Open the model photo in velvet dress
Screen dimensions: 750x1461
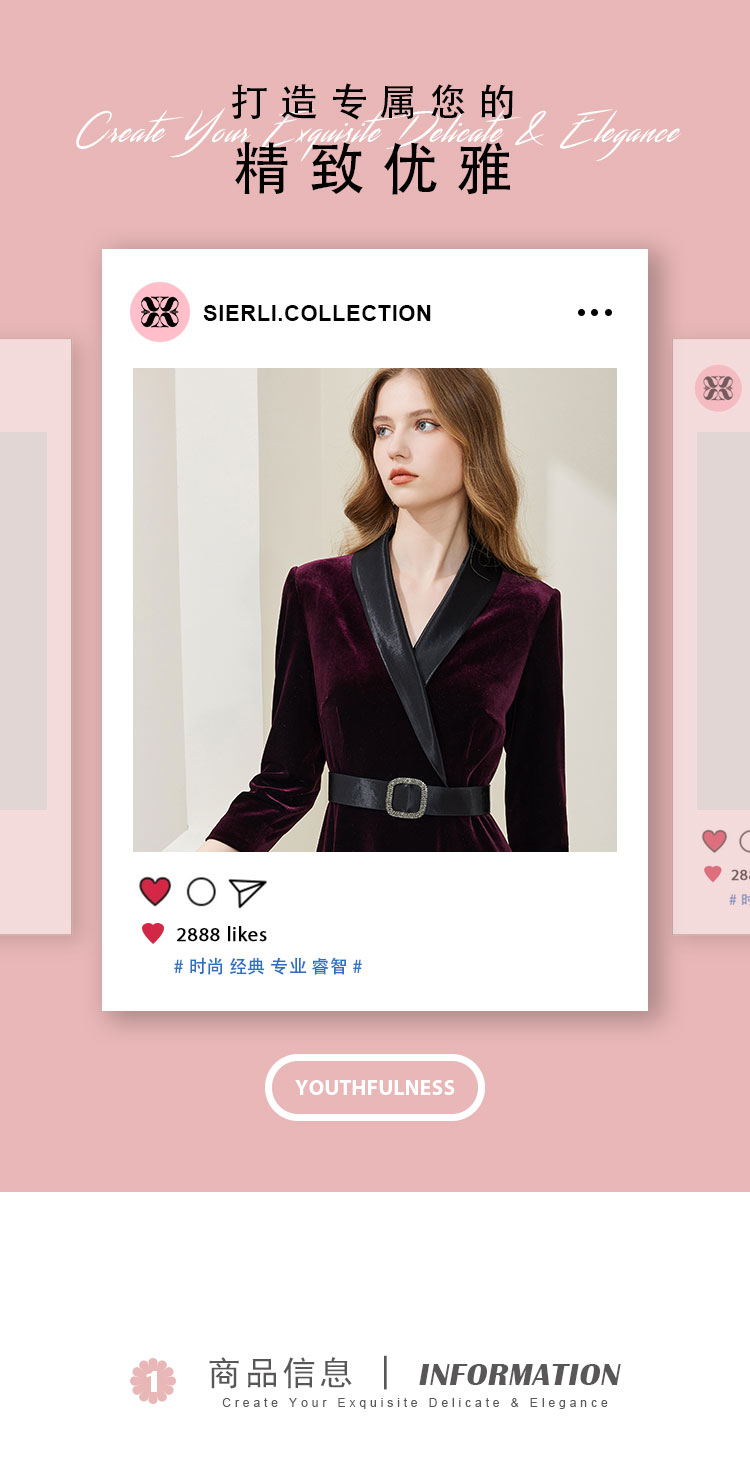click(x=375, y=610)
